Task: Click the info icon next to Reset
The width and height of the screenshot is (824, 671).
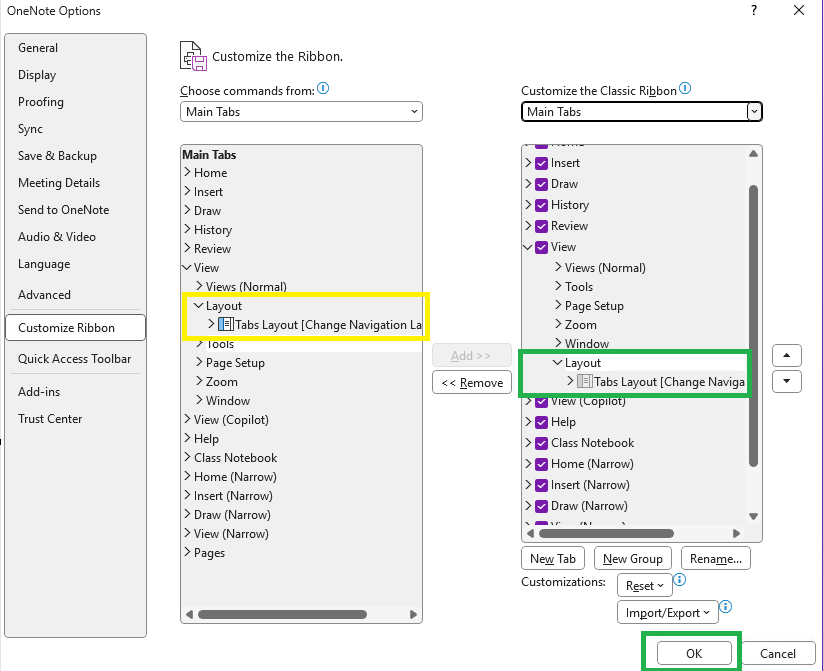Action: (679, 580)
